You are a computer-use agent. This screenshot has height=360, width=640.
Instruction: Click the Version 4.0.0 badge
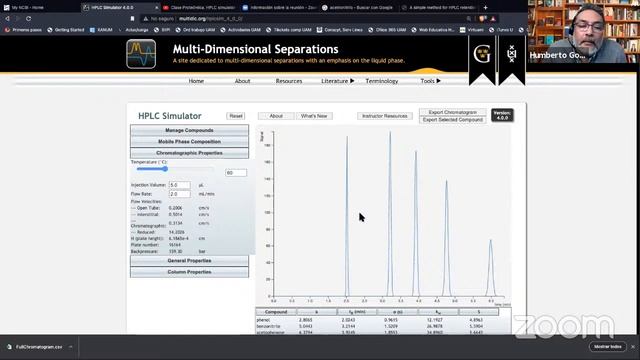point(502,115)
